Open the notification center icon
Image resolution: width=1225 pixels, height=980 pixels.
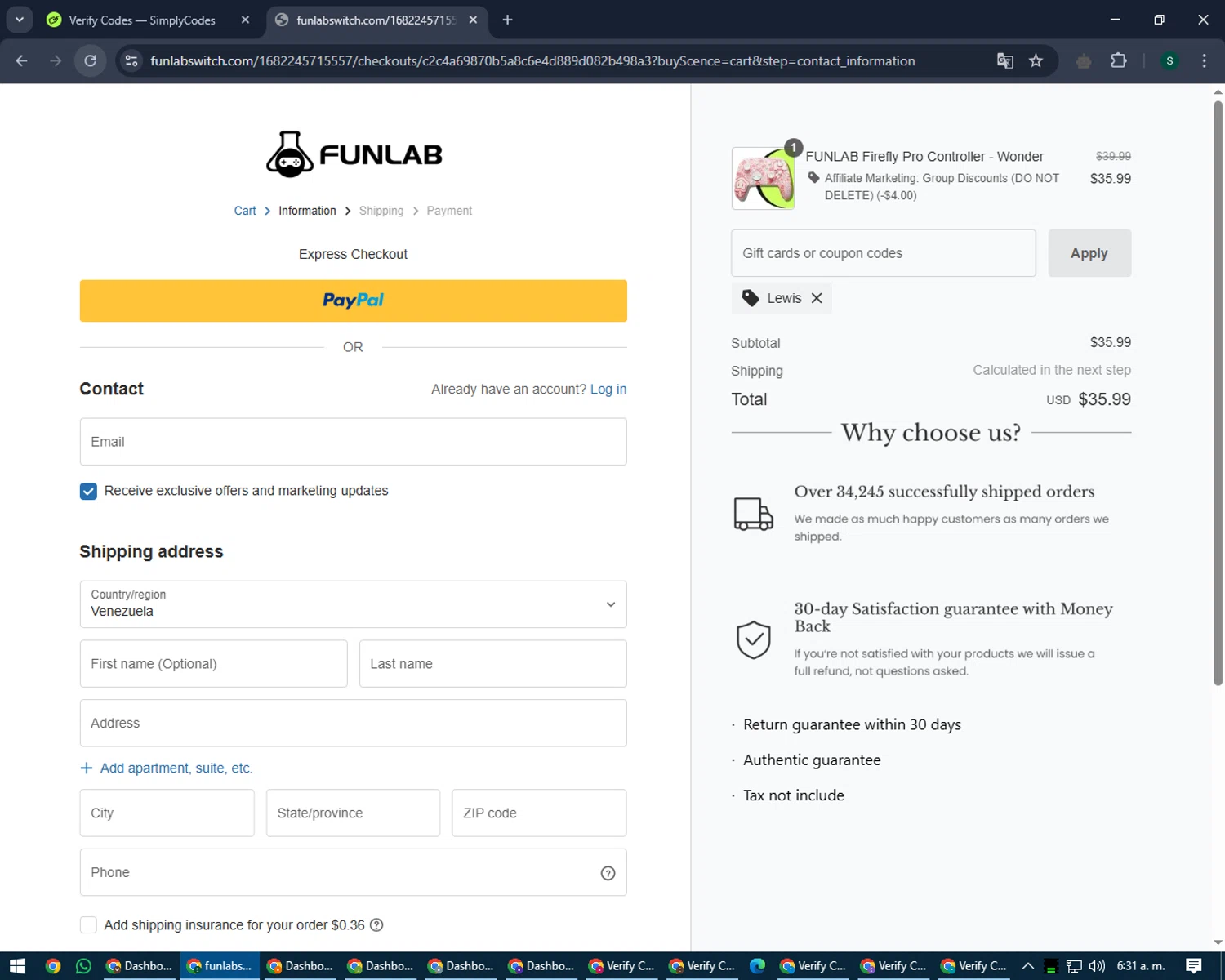coord(1194,966)
